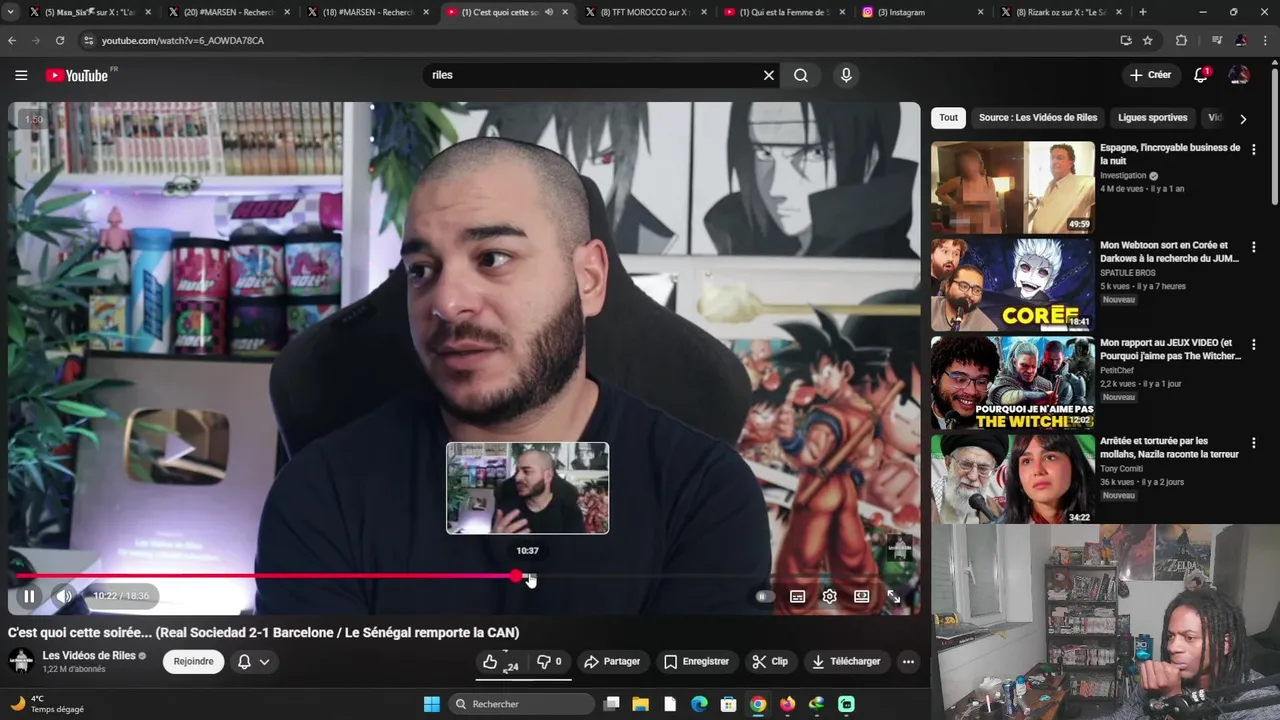Open the Investigation channel name
Image resolution: width=1280 pixels, height=720 pixels.
pos(1123,175)
